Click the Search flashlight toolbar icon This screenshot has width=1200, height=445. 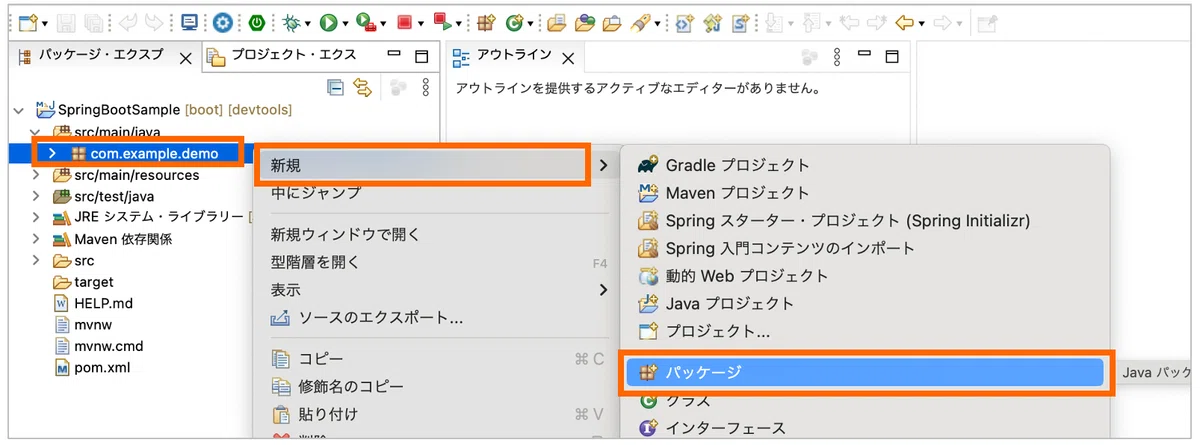coord(642,21)
